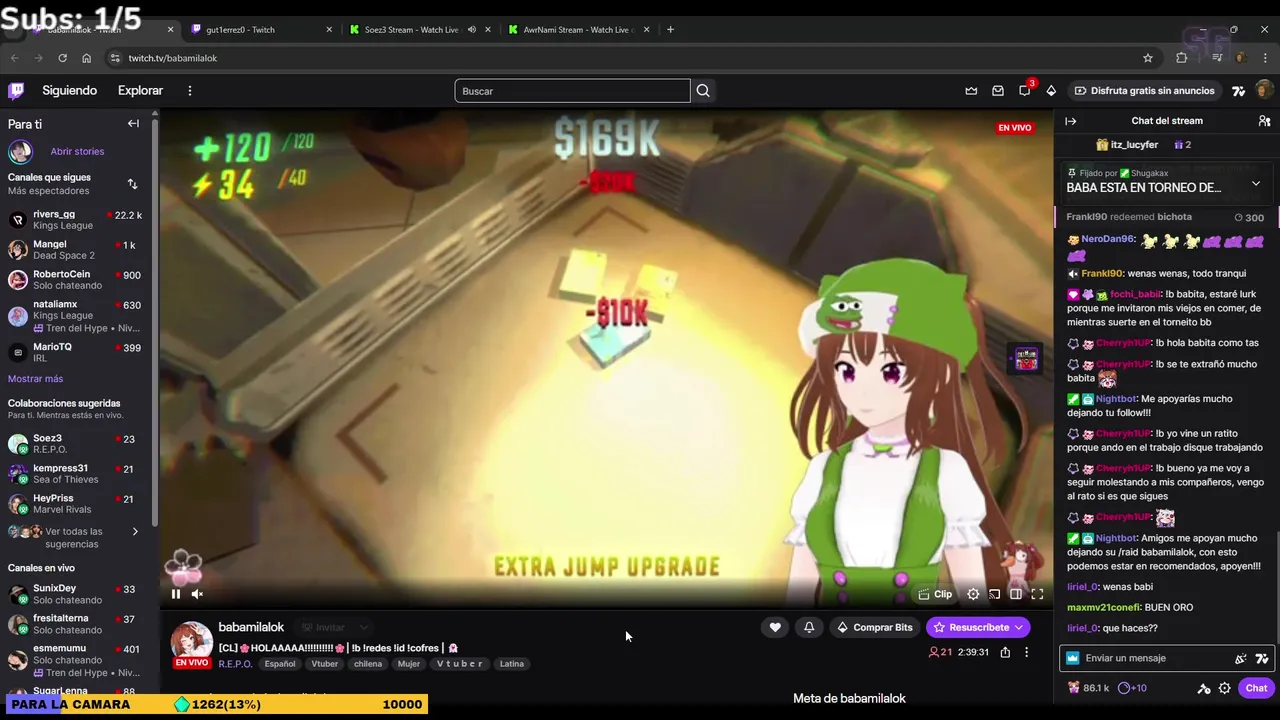Image resolution: width=1280 pixels, height=720 pixels.
Task: Toggle fullscreen video
Action: tap(1037, 594)
